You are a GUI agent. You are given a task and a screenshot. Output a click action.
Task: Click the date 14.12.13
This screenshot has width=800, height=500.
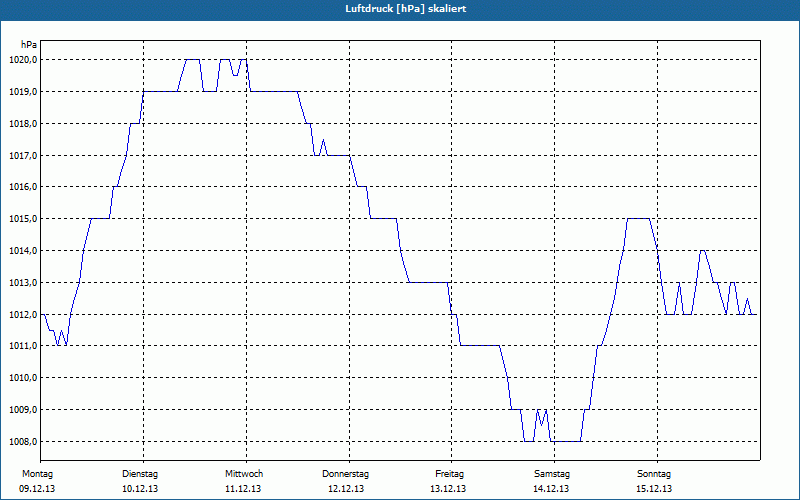[x=551, y=489]
